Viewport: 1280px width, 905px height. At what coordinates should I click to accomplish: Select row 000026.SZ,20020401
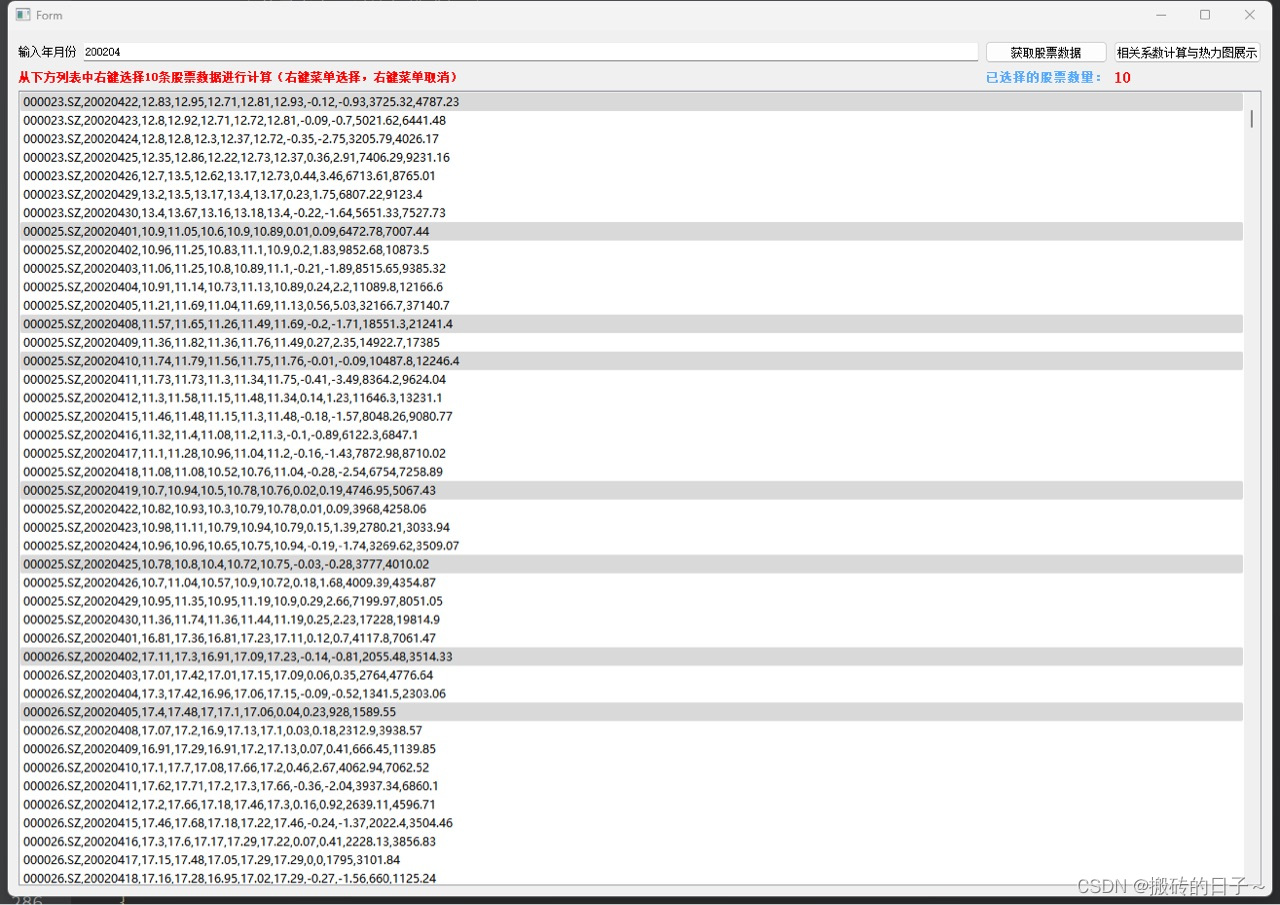click(x=631, y=638)
